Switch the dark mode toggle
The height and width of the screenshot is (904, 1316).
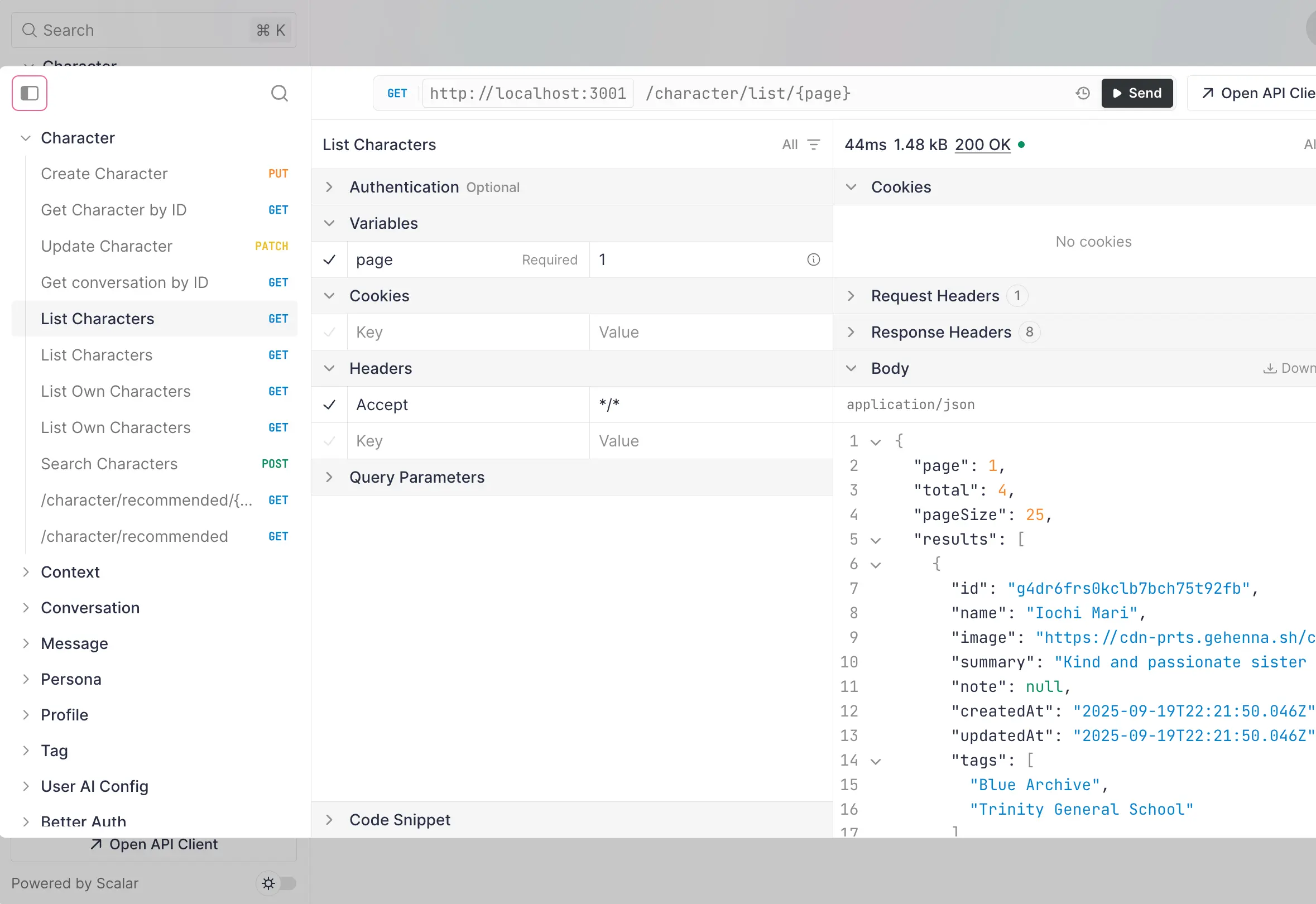(x=285, y=883)
